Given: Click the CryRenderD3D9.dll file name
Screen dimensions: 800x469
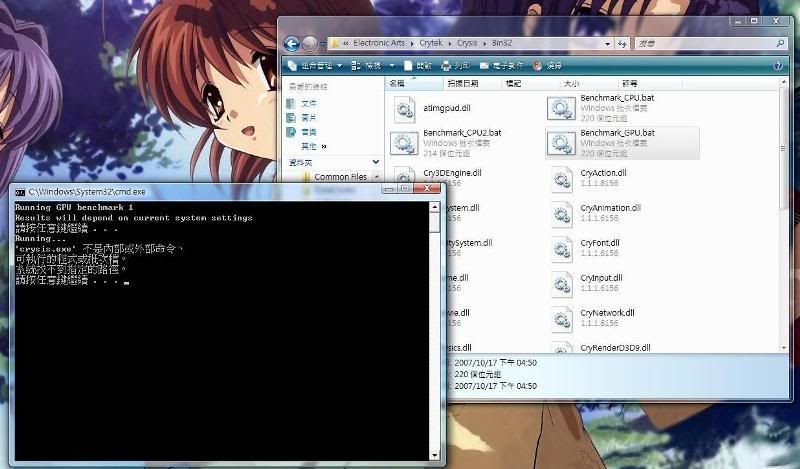Looking at the screenshot, I should click(615, 348).
